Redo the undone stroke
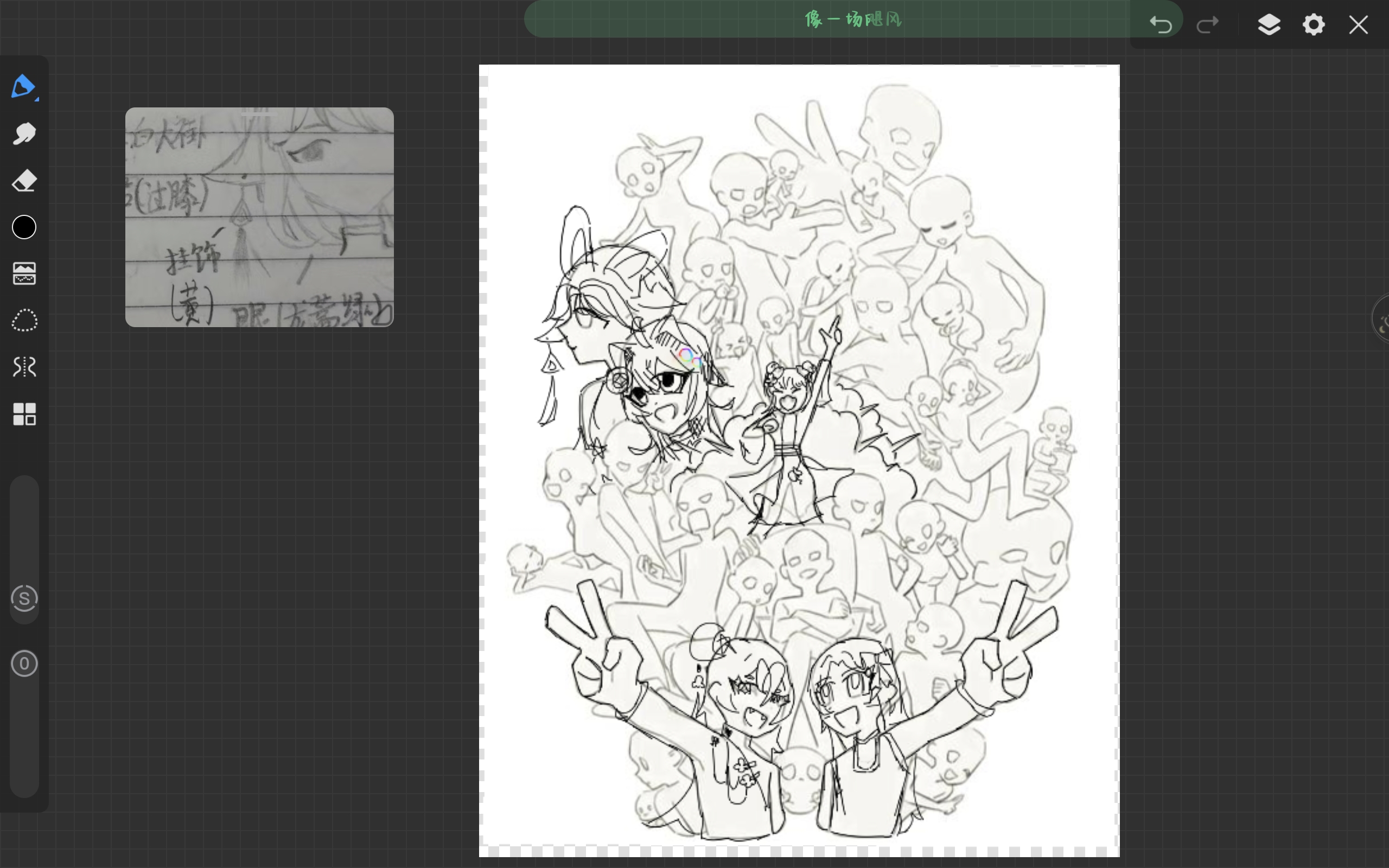Image resolution: width=1389 pixels, height=868 pixels. tap(1207, 25)
